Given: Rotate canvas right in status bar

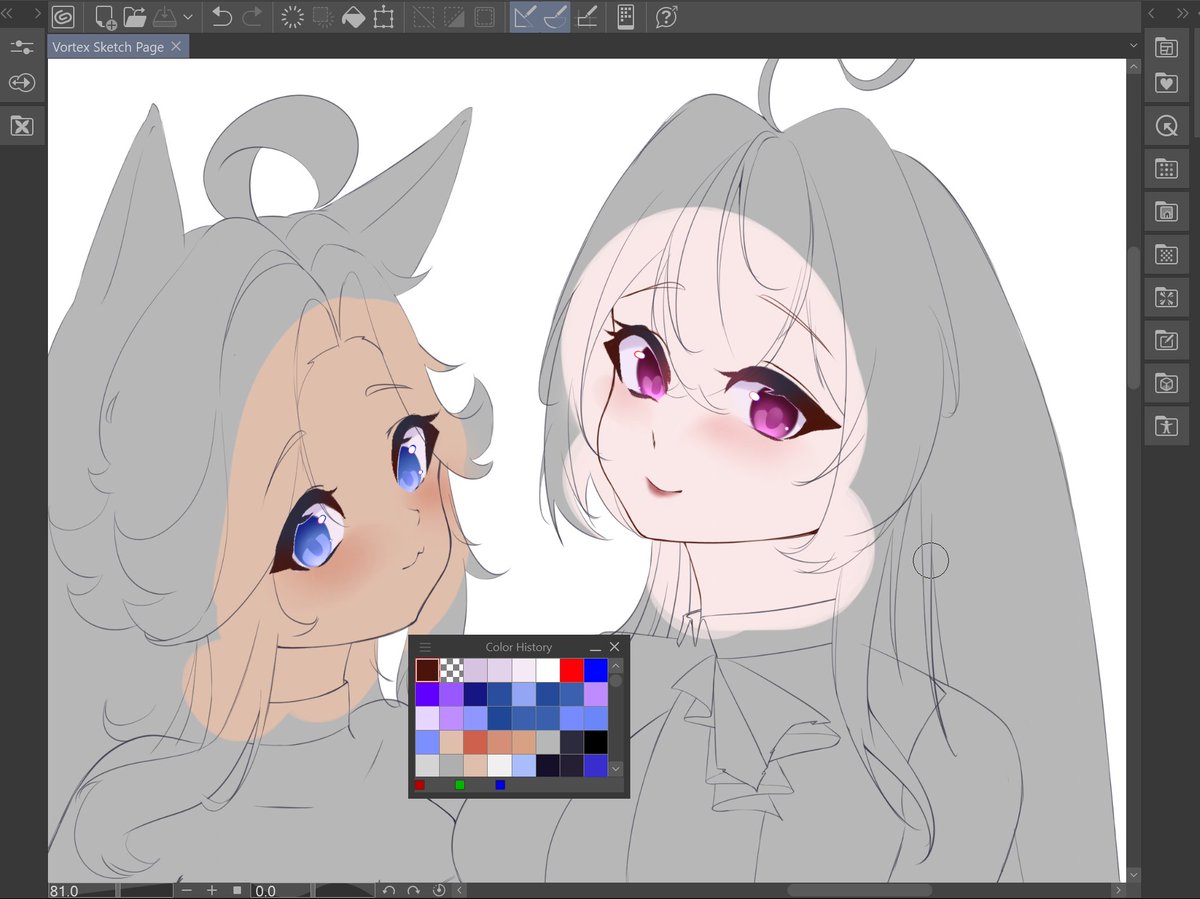Looking at the screenshot, I should pyautogui.click(x=414, y=890).
